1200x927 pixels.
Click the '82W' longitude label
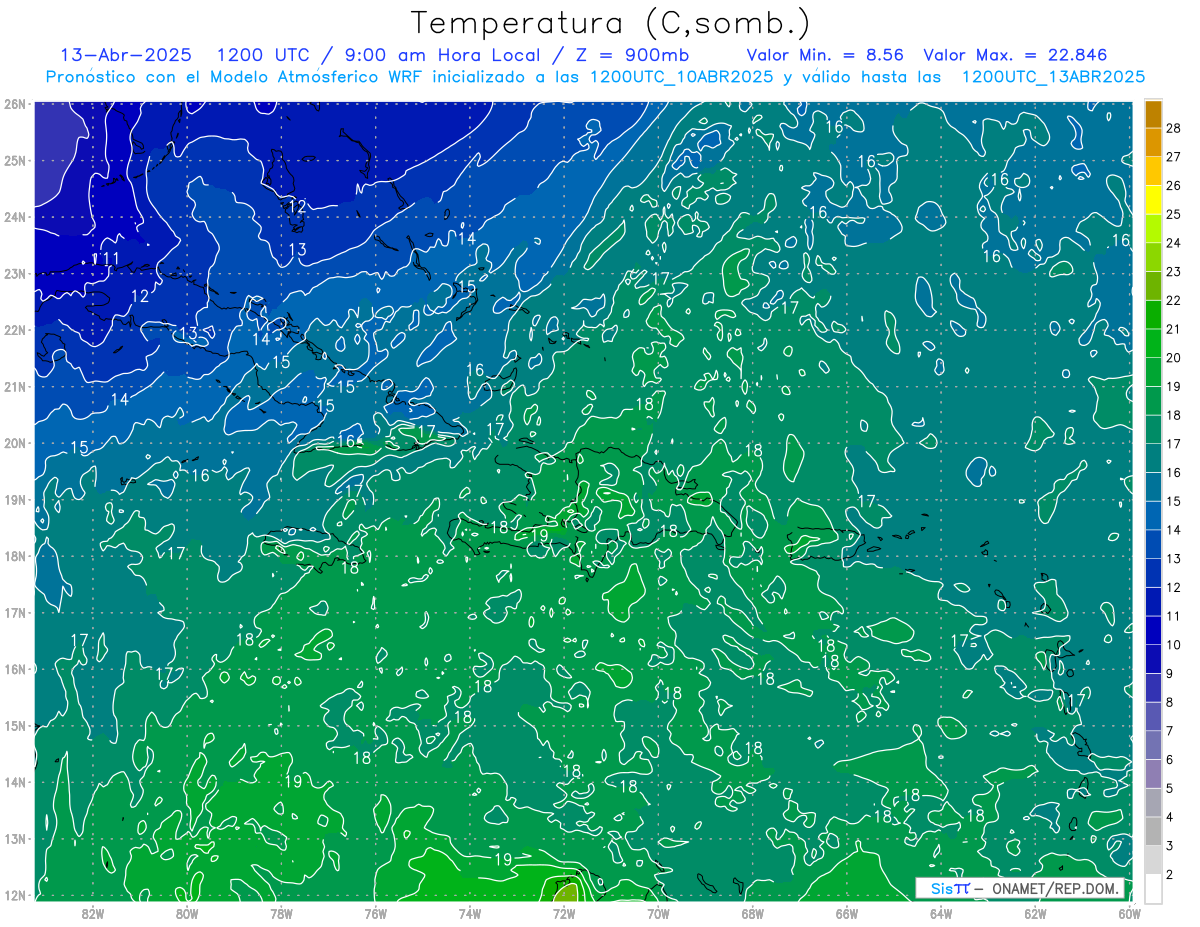[93, 913]
